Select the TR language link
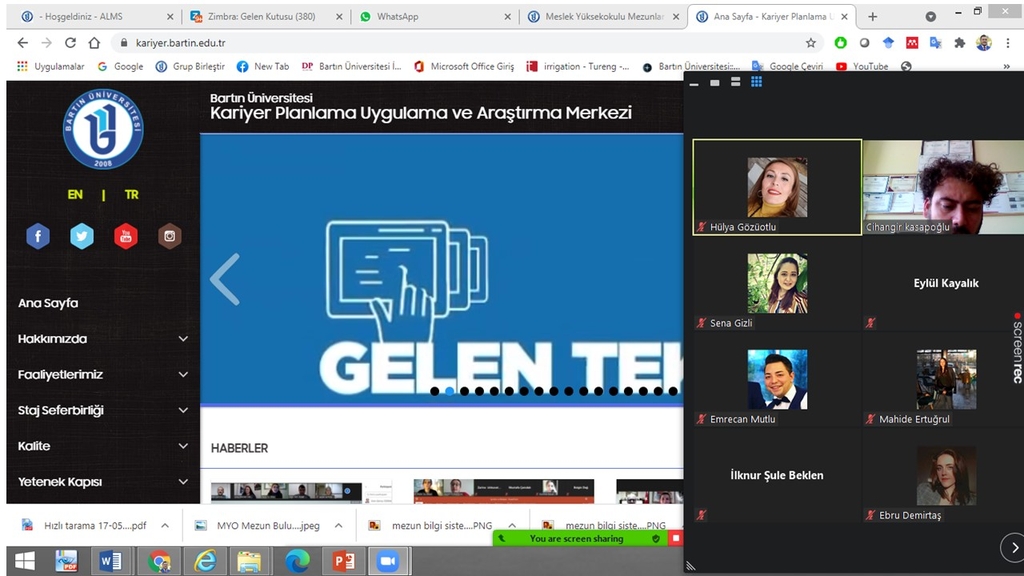This screenshot has height=576, width=1024. pyautogui.click(x=131, y=194)
